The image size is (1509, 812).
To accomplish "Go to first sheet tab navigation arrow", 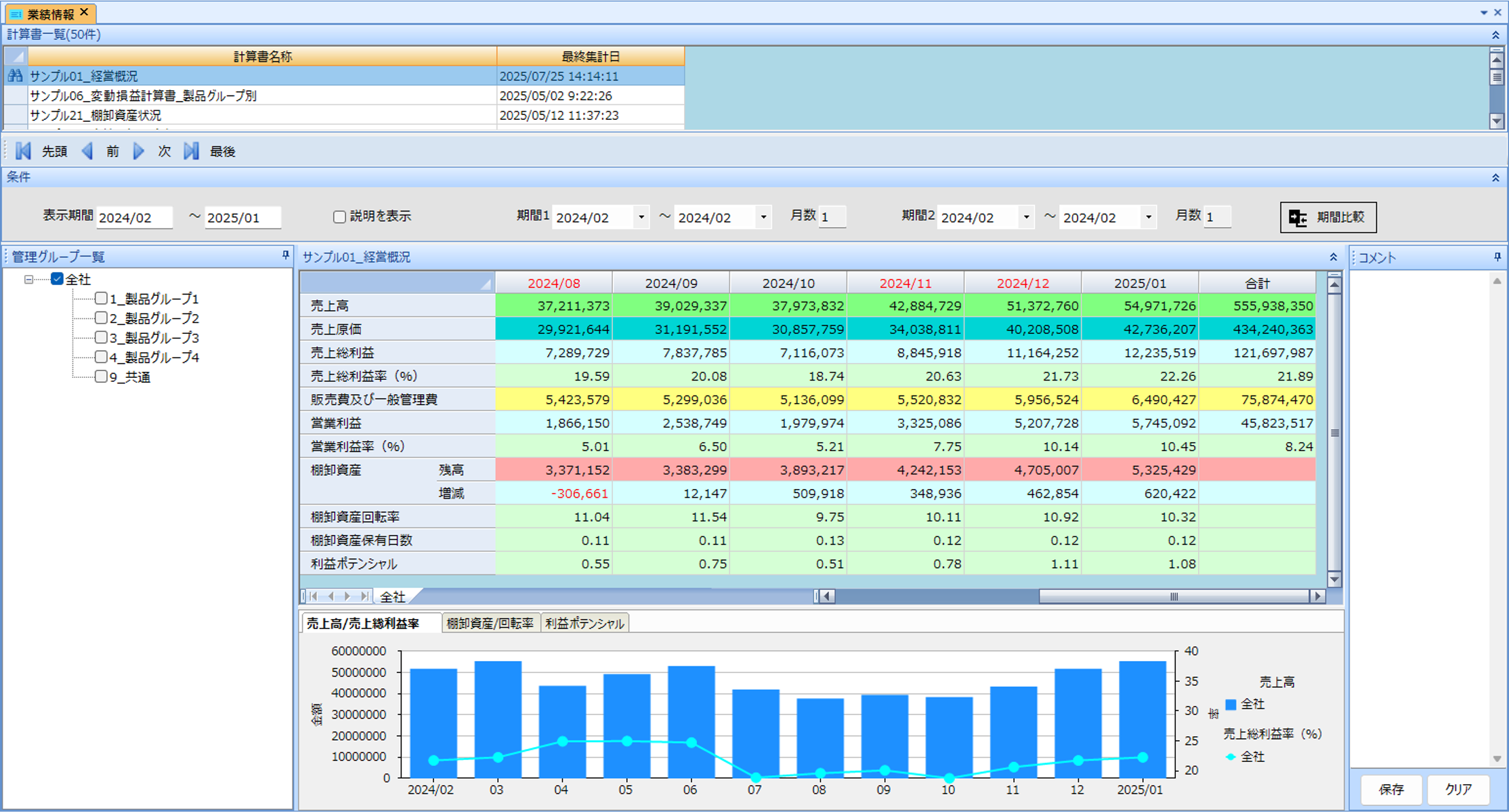I will coord(314,596).
